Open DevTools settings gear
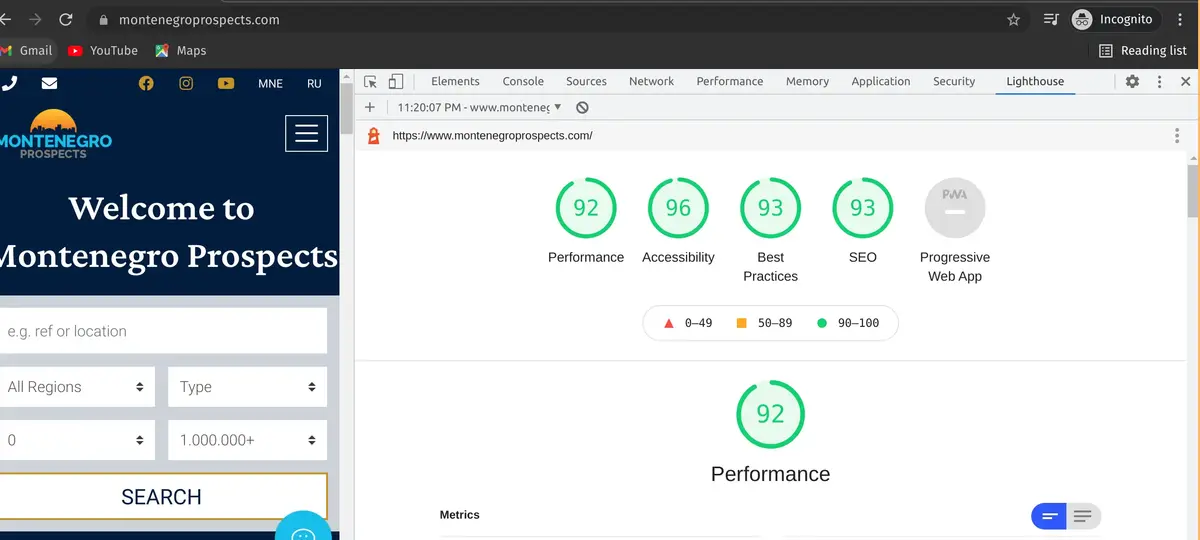This screenshot has width=1200, height=540. (1132, 81)
